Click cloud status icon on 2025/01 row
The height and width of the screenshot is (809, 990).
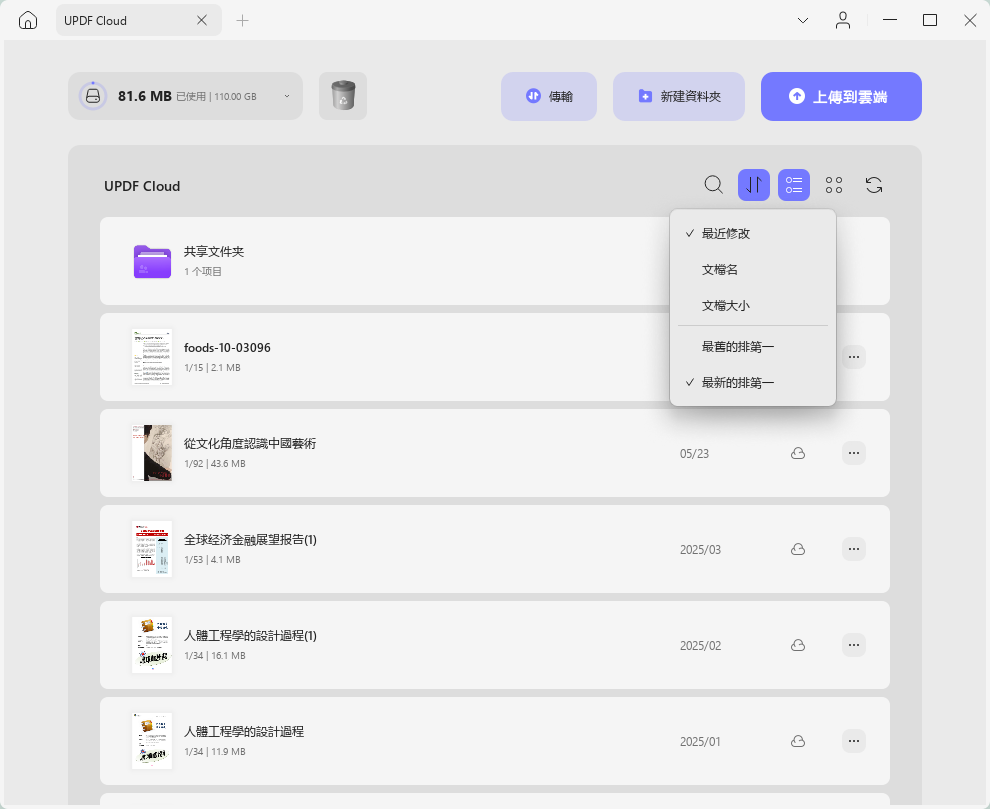coord(798,741)
